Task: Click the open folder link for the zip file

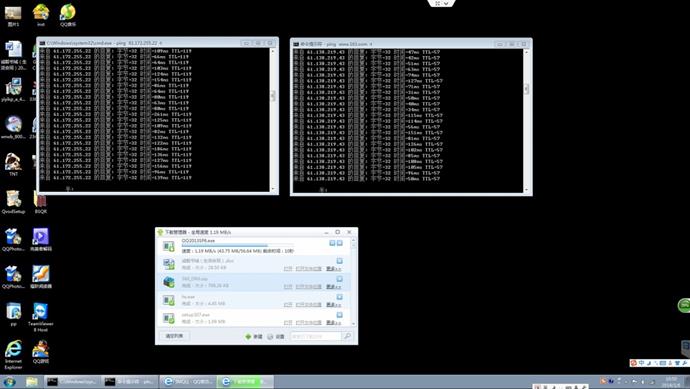Action: click(308, 286)
